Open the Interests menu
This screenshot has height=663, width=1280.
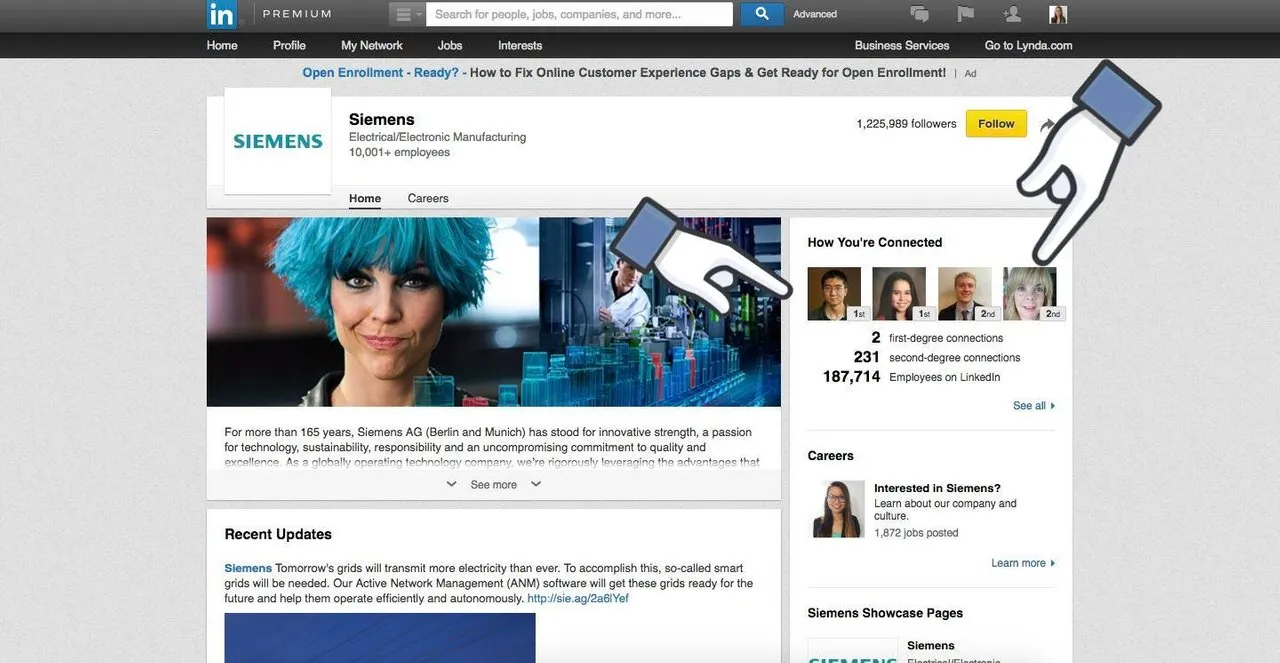pyautogui.click(x=520, y=45)
